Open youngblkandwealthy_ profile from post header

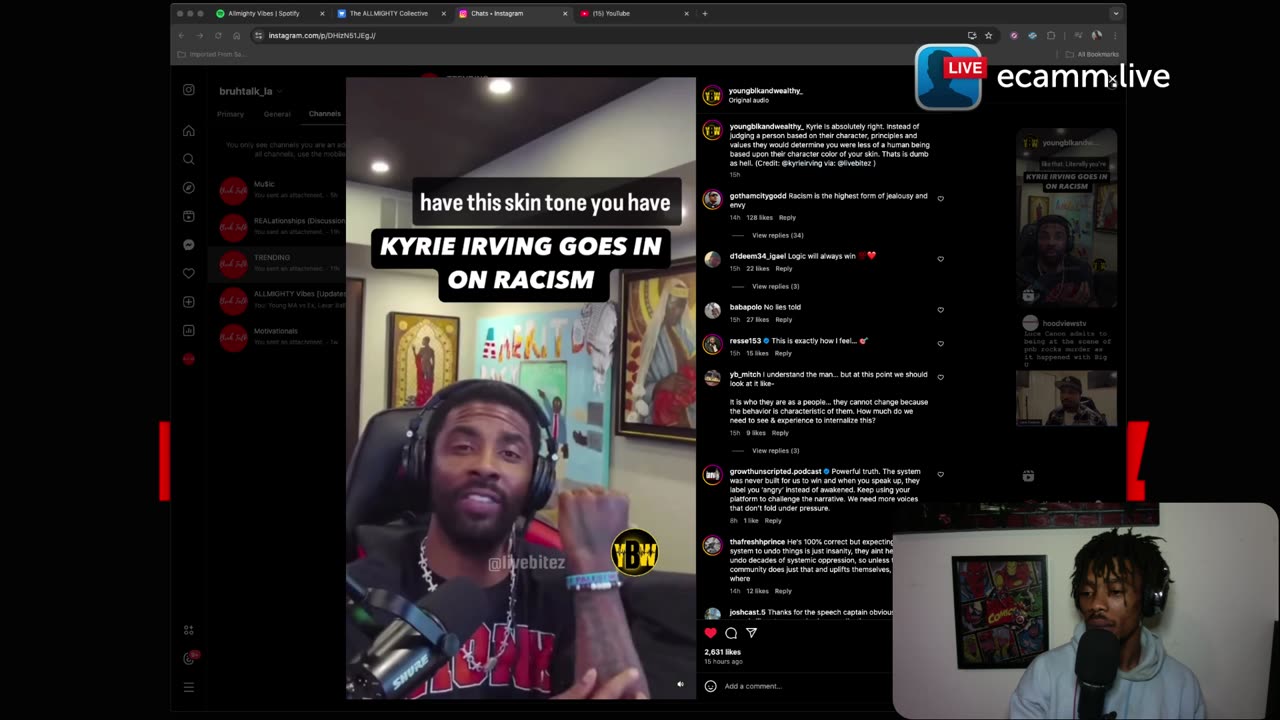pos(765,91)
